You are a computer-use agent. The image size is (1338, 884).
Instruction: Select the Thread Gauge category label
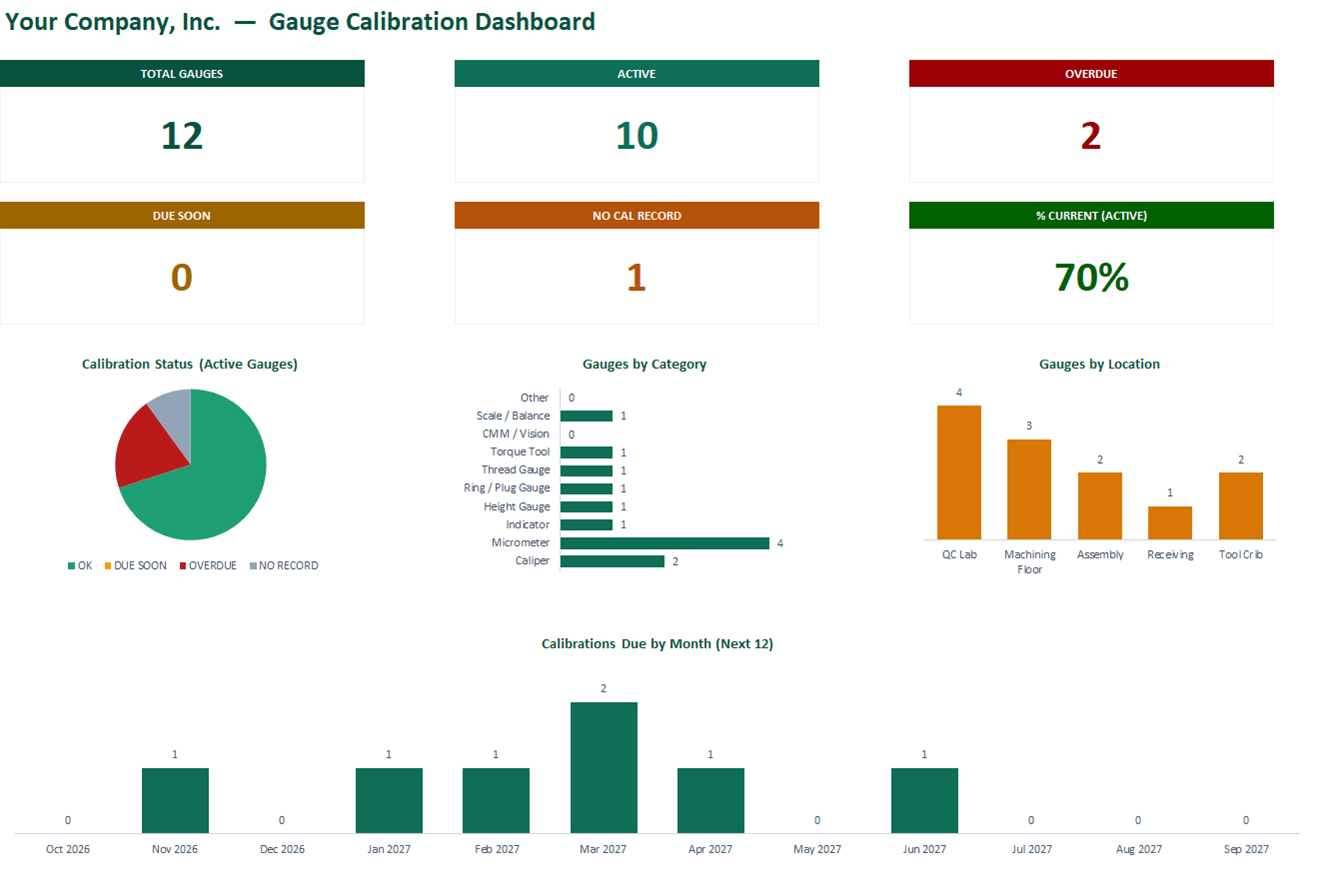515,470
